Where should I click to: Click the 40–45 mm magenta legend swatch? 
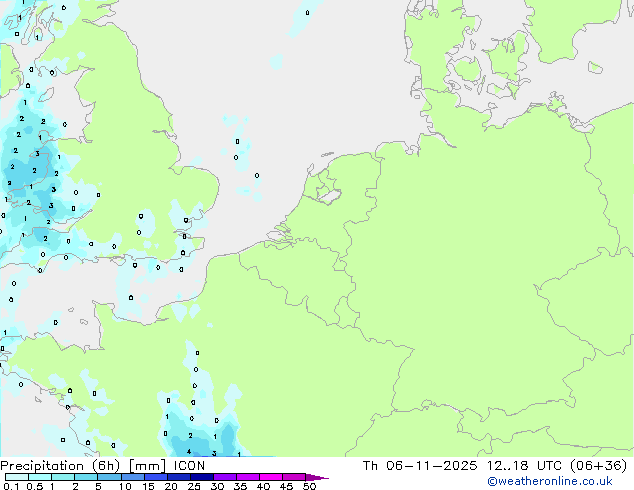271,477
